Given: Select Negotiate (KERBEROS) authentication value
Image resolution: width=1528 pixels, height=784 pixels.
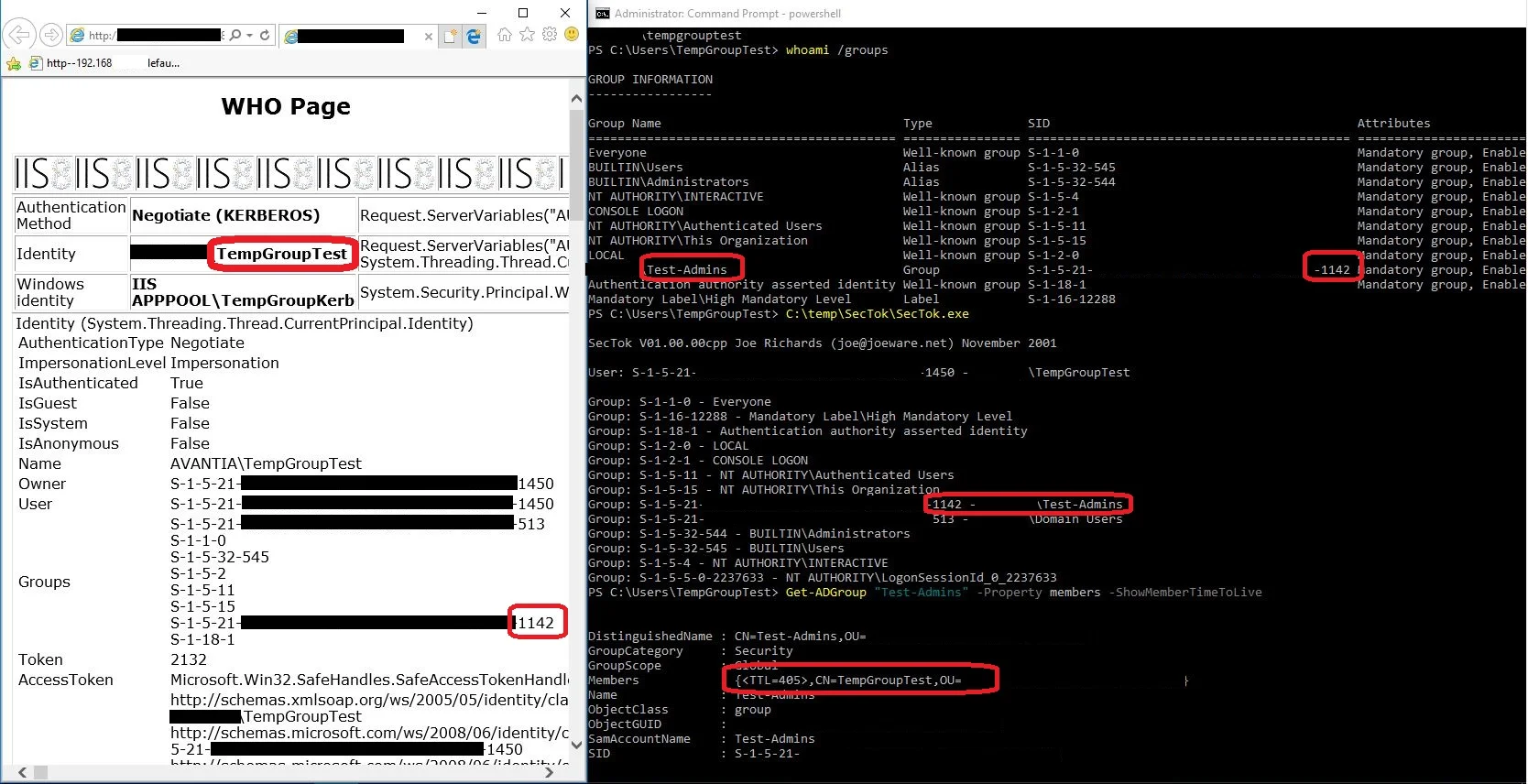Looking at the screenshot, I should [226, 215].
